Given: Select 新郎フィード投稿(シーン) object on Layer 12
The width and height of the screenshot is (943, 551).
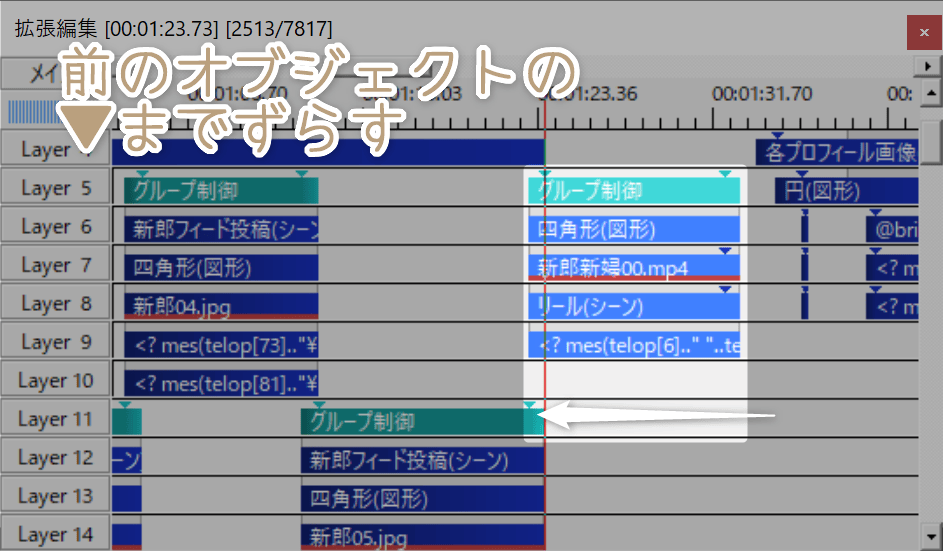Looking at the screenshot, I should pyautogui.click(x=423, y=460).
